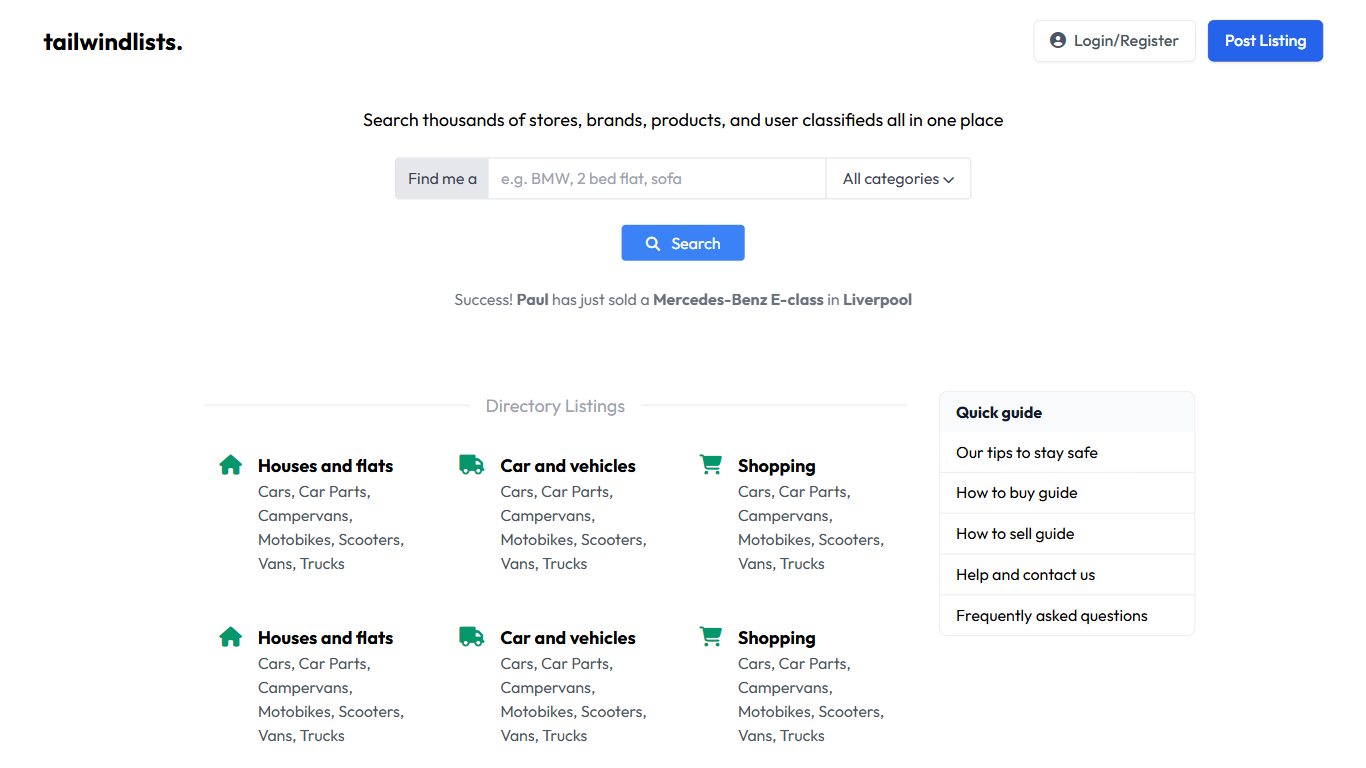Open the All categories dropdown
The height and width of the screenshot is (768, 1366).
click(898, 179)
